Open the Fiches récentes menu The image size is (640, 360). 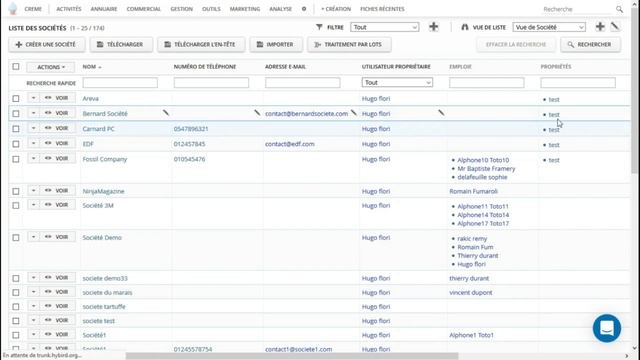pos(382,9)
